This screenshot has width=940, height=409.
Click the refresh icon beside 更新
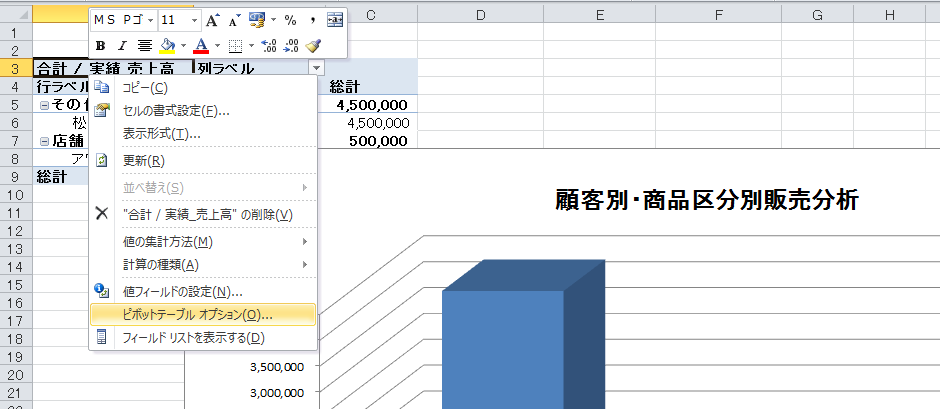coord(102,161)
